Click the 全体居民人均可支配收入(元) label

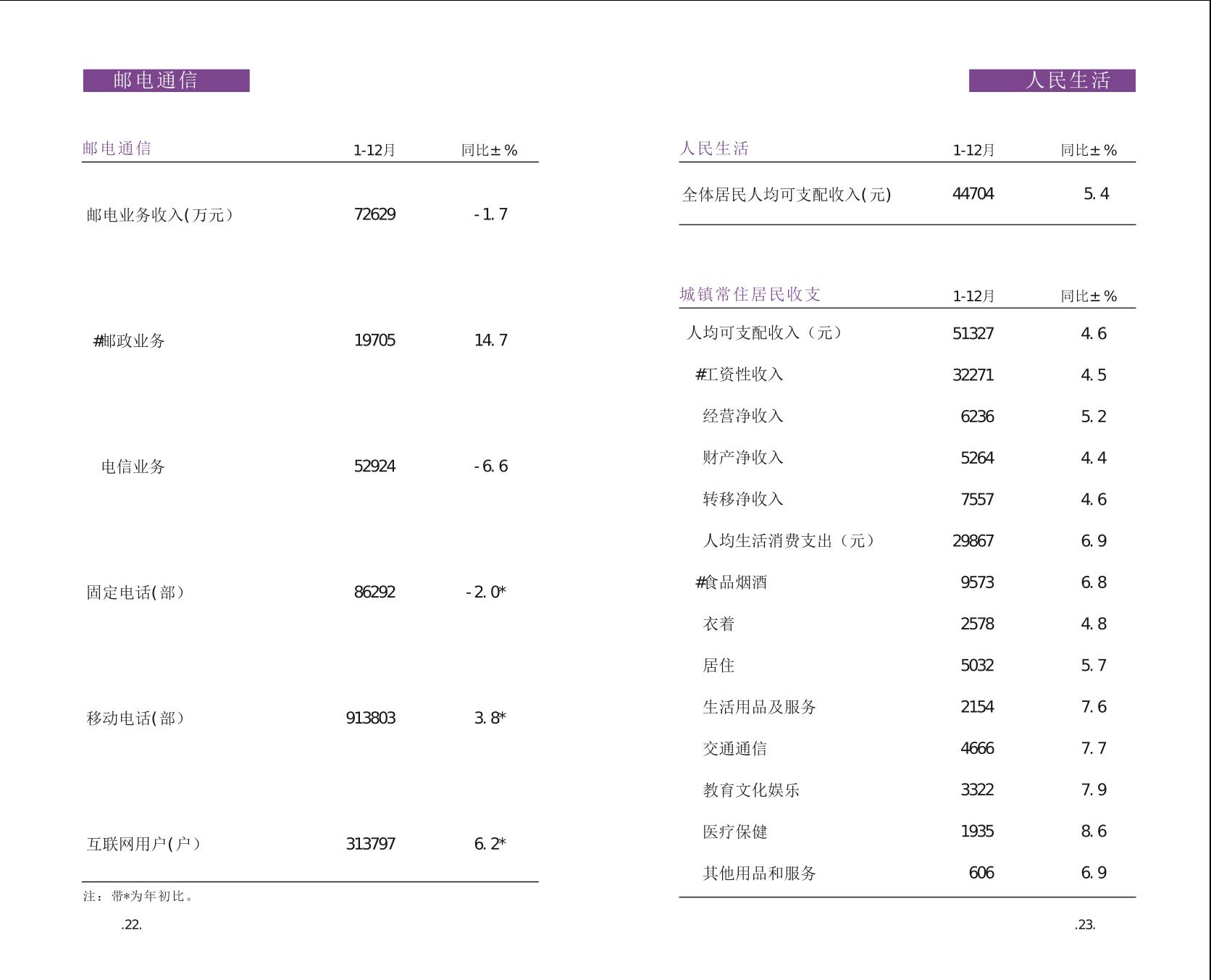pyautogui.click(x=787, y=195)
